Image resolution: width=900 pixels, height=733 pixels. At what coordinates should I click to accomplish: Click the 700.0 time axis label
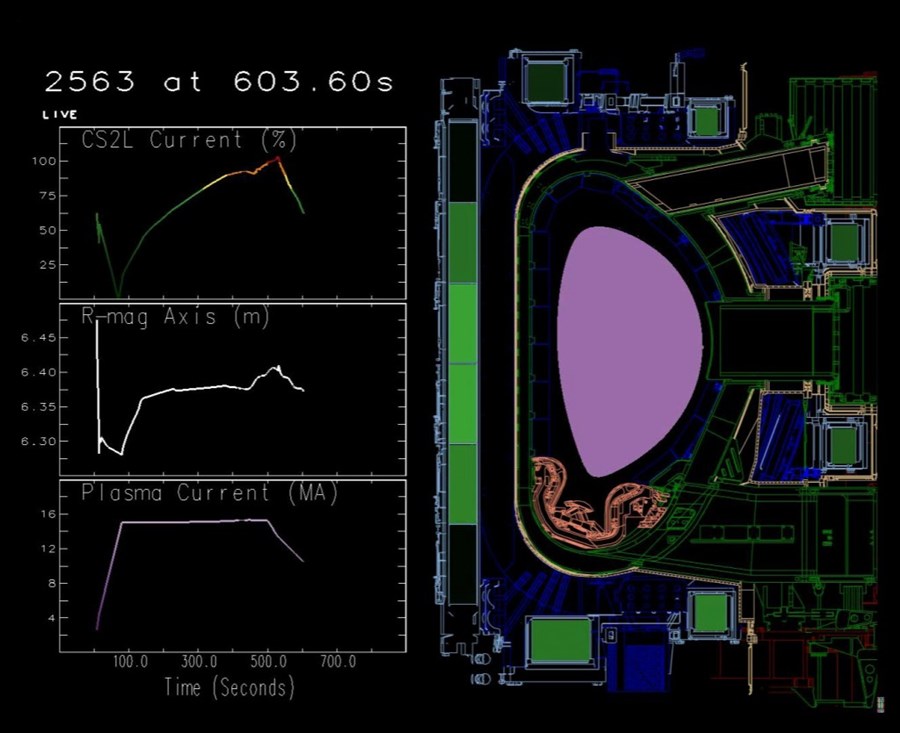[338, 662]
